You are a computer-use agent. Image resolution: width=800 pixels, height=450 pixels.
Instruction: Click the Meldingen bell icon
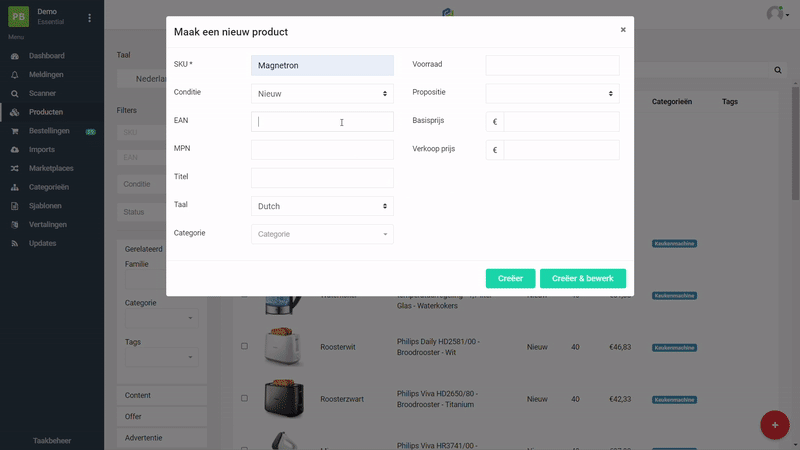pyautogui.click(x=15, y=74)
